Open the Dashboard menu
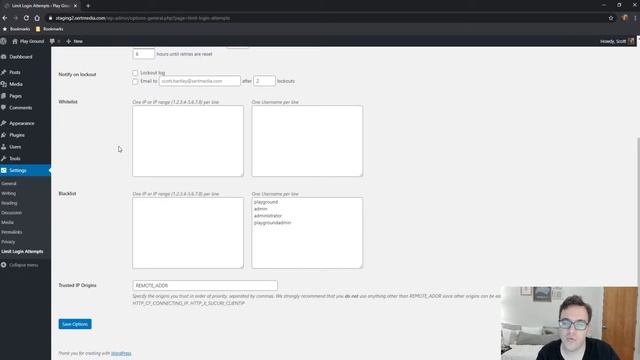640x360 pixels. [25, 57]
